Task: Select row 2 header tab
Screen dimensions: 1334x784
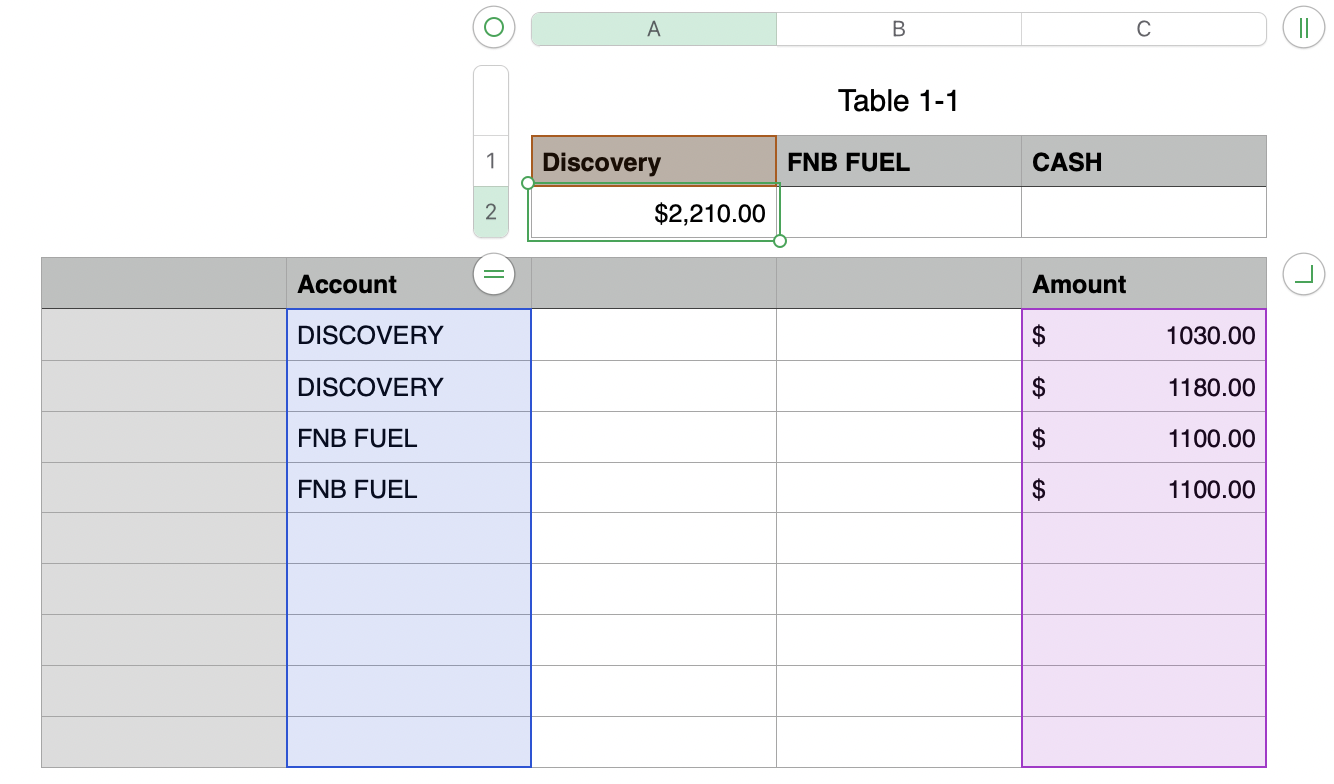Action: pyautogui.click(x=491, y=212)
